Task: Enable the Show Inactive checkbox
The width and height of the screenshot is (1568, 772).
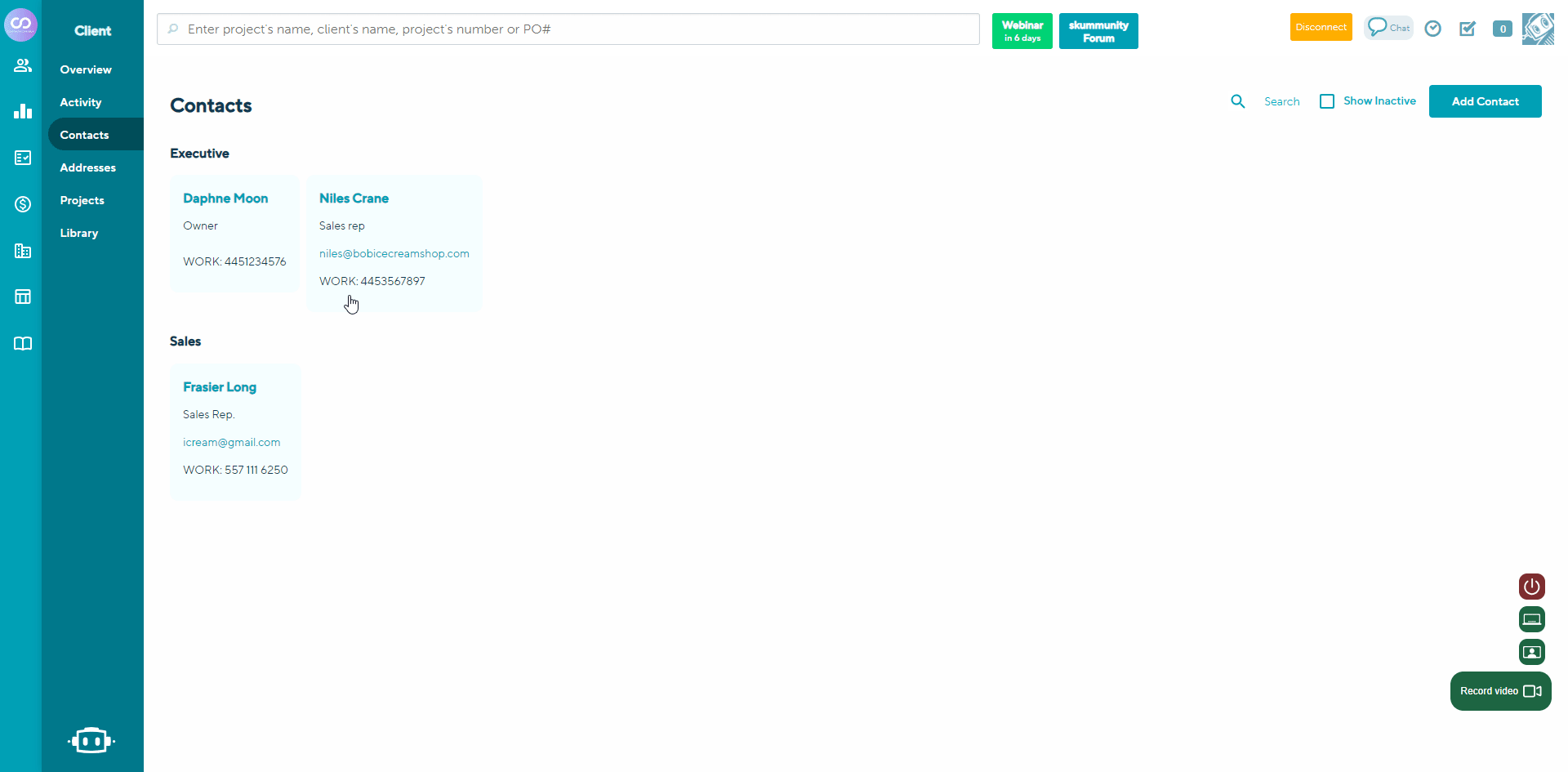Action: [x=1327, y=101]
